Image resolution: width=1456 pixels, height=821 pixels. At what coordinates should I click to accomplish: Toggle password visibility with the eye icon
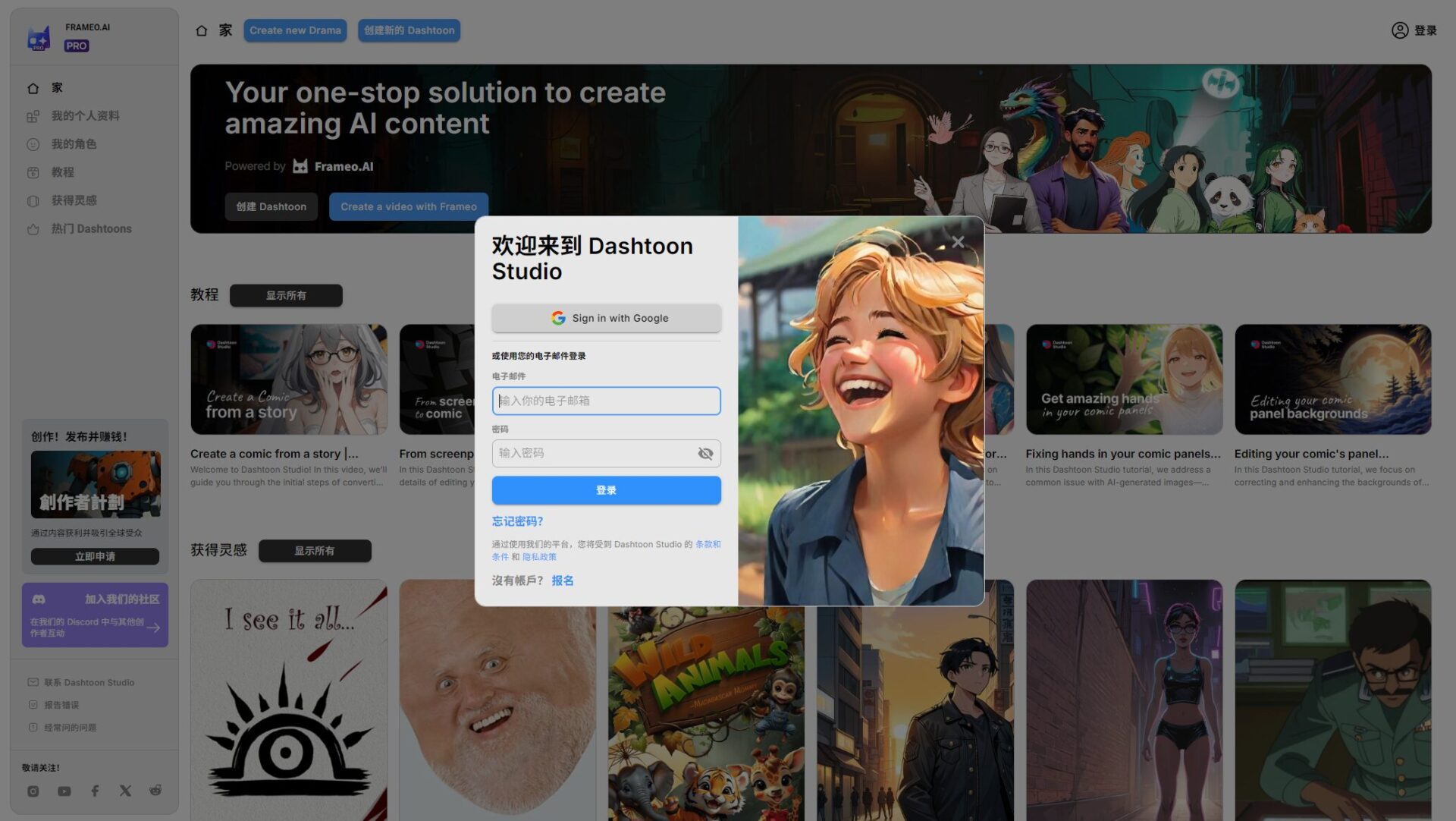coord(705,453)
